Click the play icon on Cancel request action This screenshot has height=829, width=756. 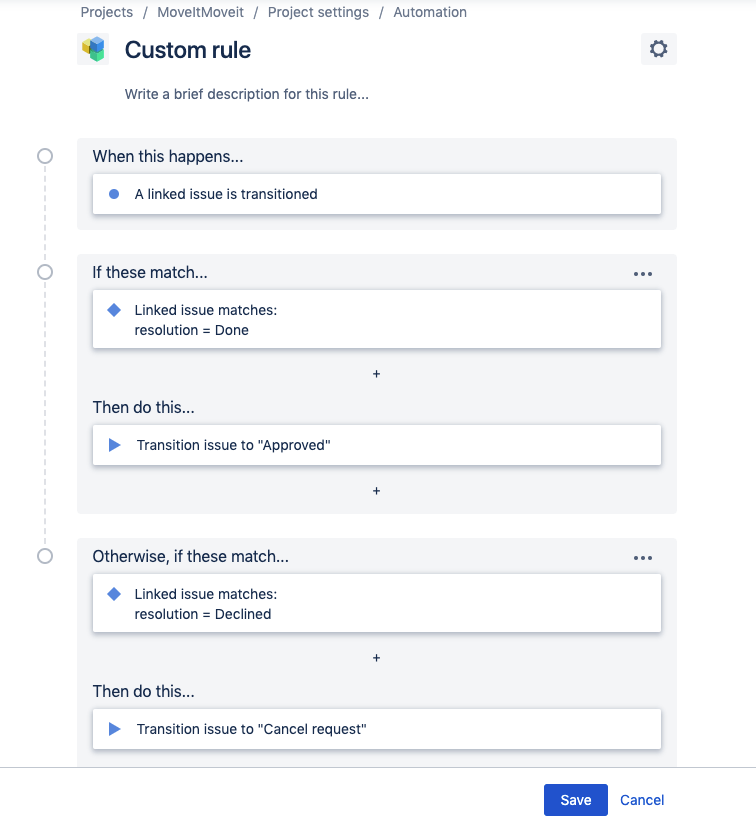[113, 728]
